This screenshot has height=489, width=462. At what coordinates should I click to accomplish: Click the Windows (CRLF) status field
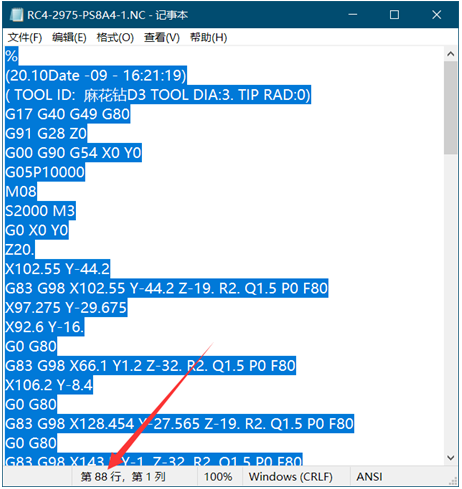pos(291,477)
